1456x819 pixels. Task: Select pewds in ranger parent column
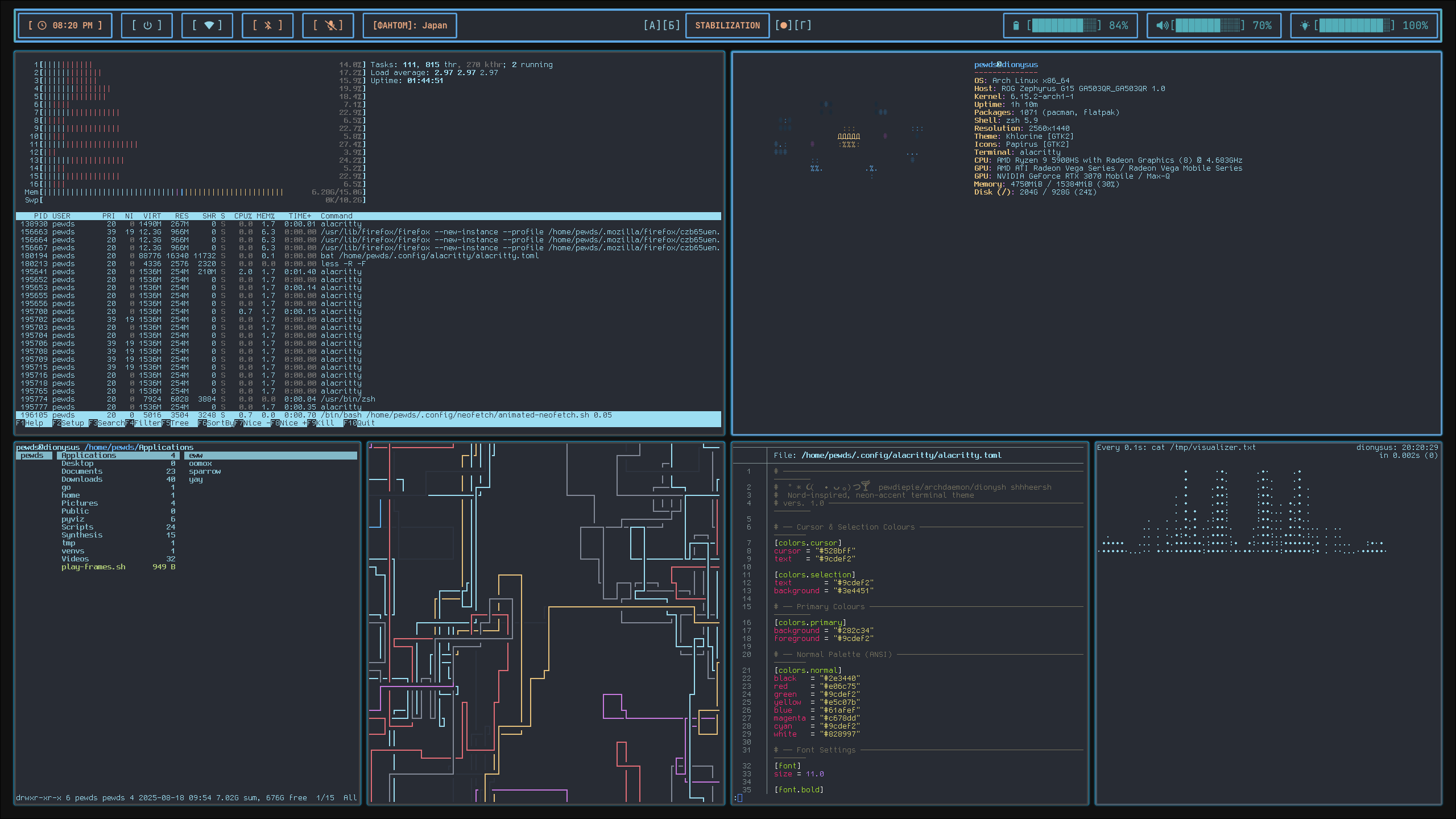pos(34,456)
